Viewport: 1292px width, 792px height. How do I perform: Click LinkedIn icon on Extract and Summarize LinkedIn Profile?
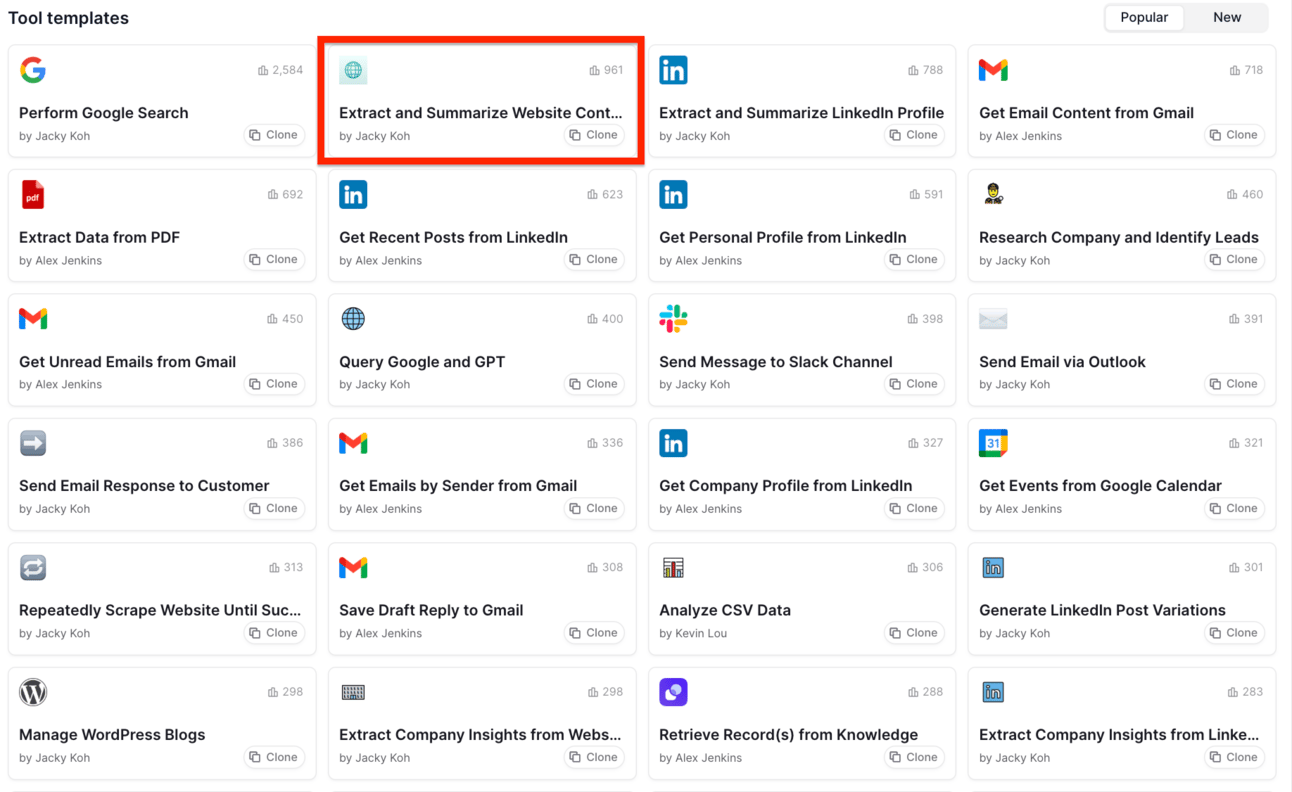pos(673,70)
